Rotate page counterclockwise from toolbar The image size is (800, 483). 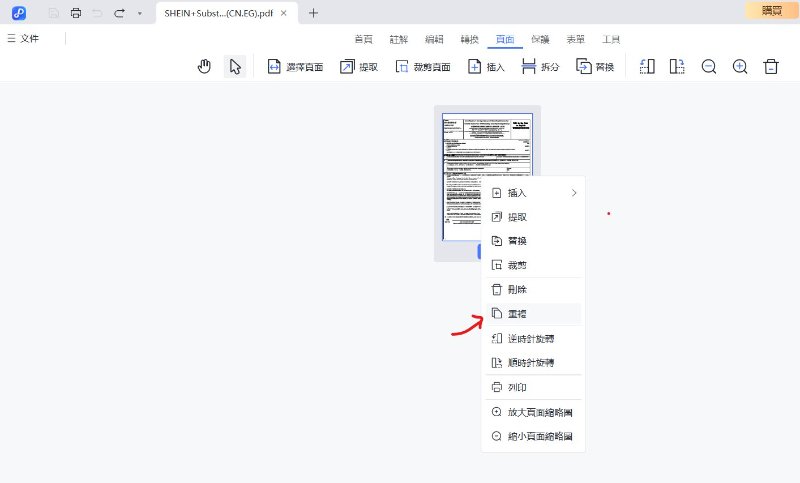[647, 66]
